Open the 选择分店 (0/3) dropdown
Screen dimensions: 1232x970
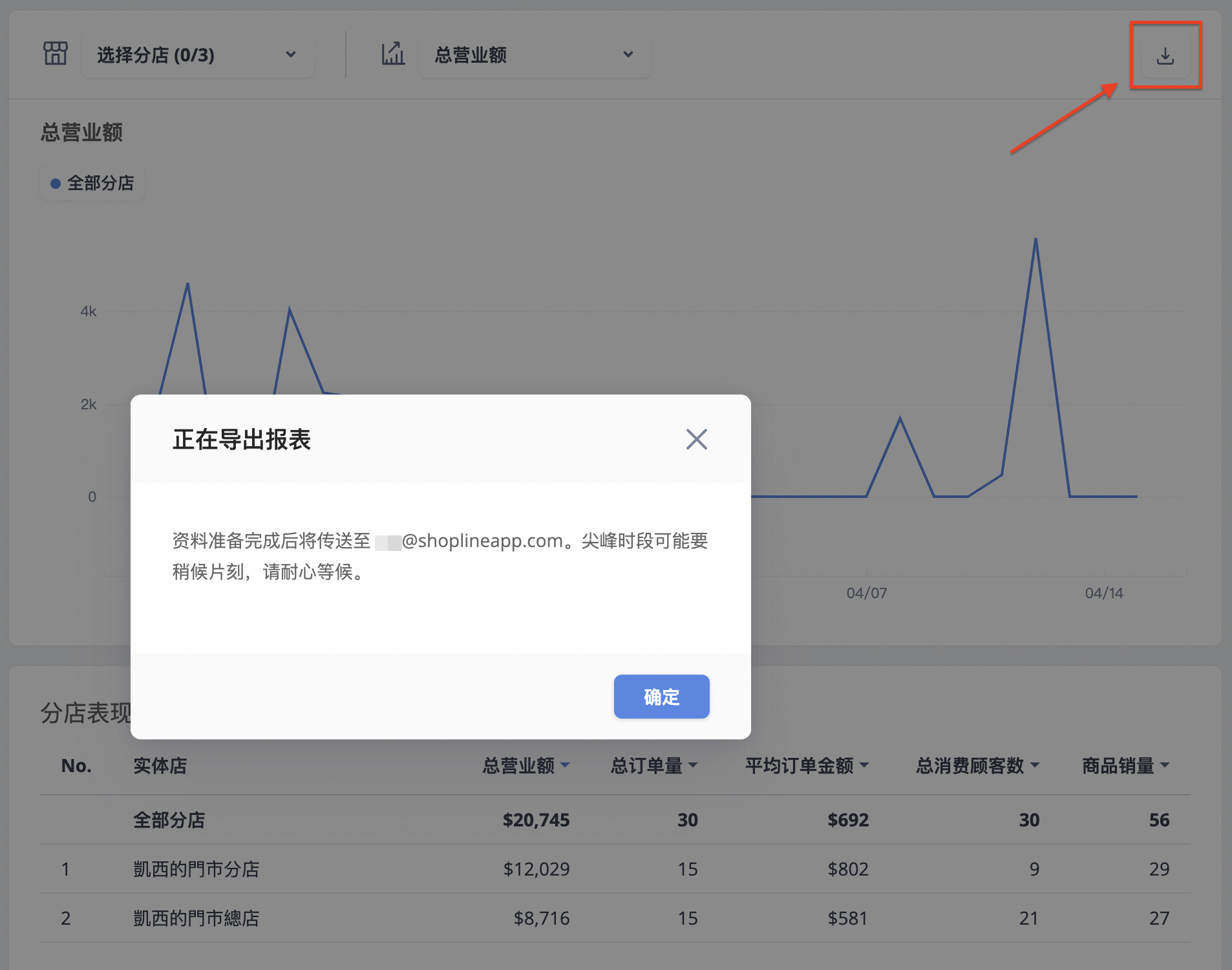197,55
